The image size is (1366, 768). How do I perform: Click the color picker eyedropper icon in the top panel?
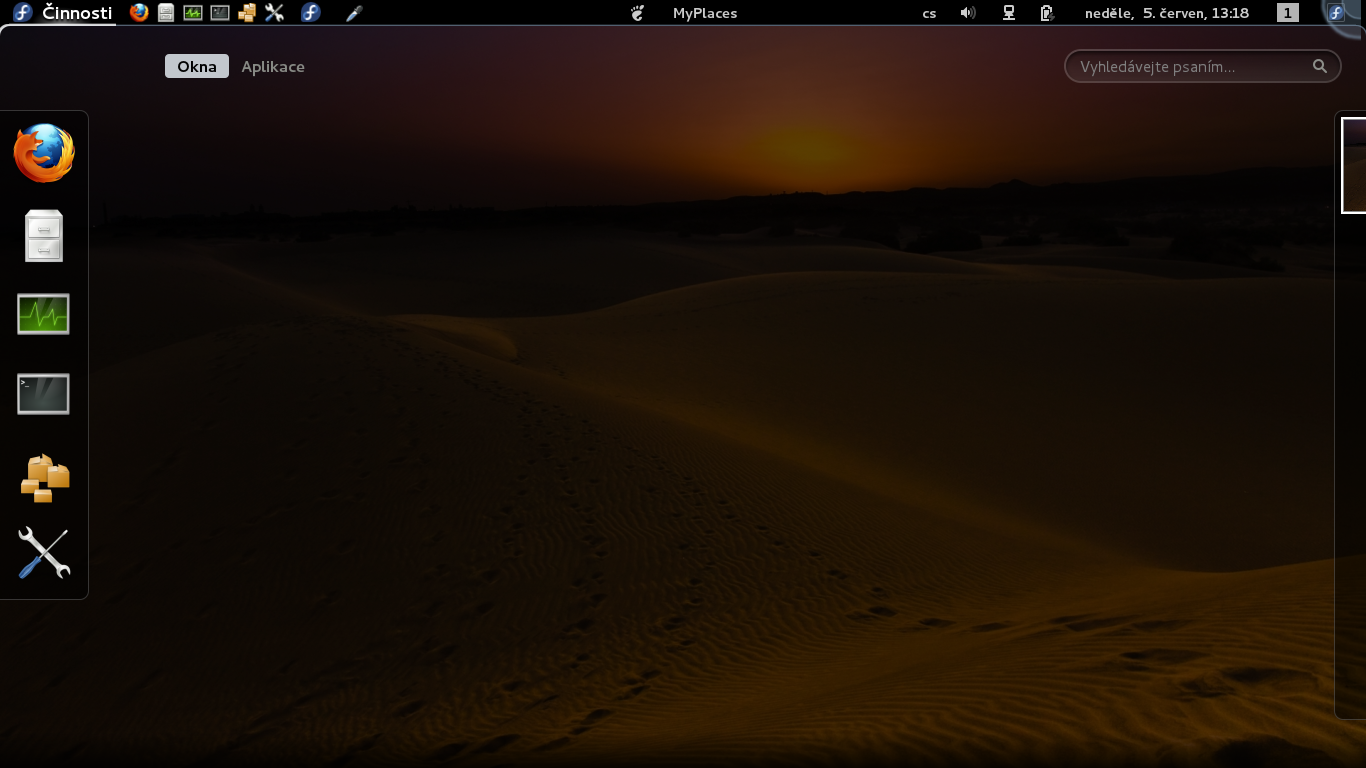(353, 13)
